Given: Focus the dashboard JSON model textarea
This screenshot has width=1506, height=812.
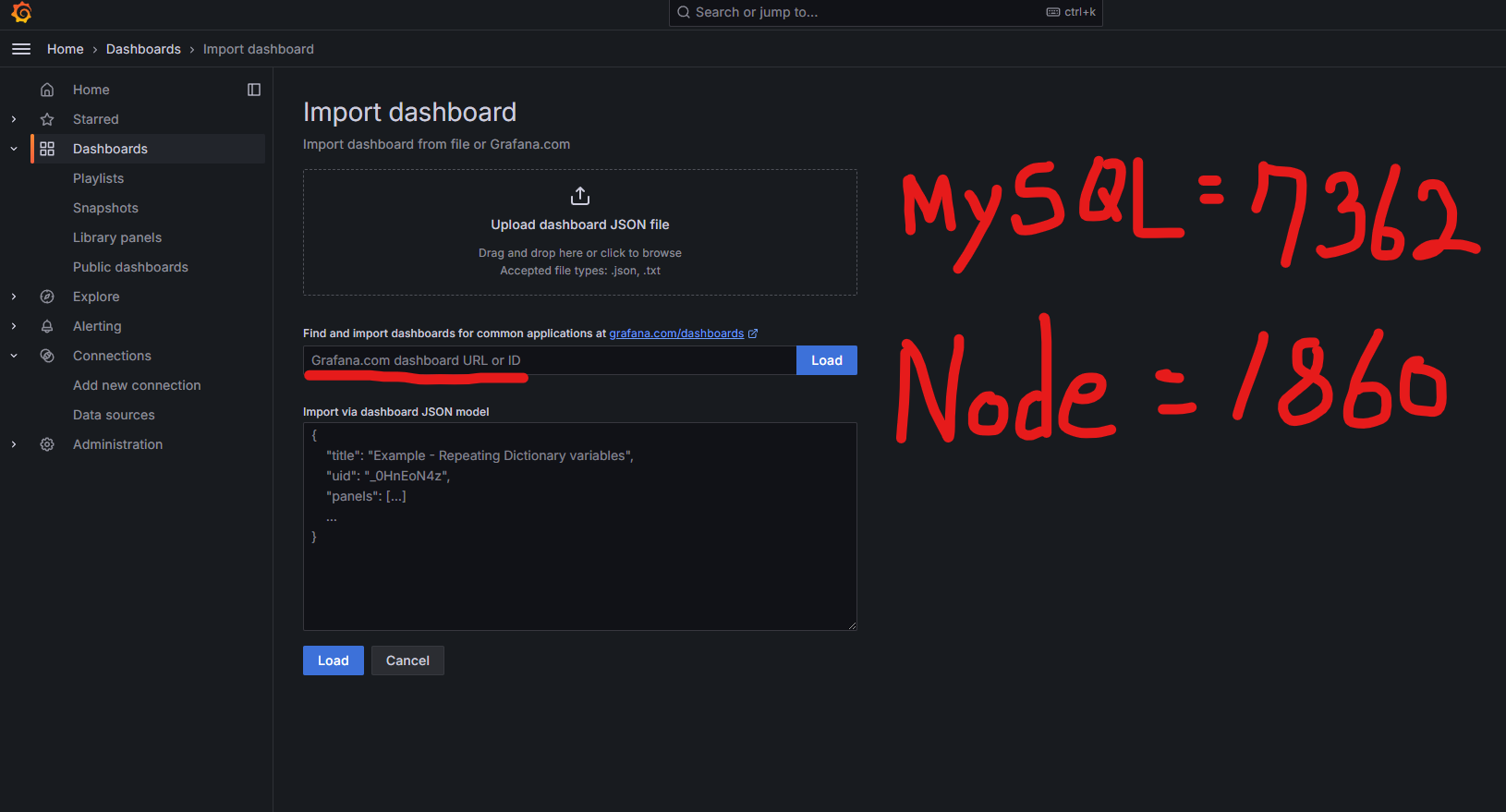Looking at the screenshot, I should pos(580,527).
